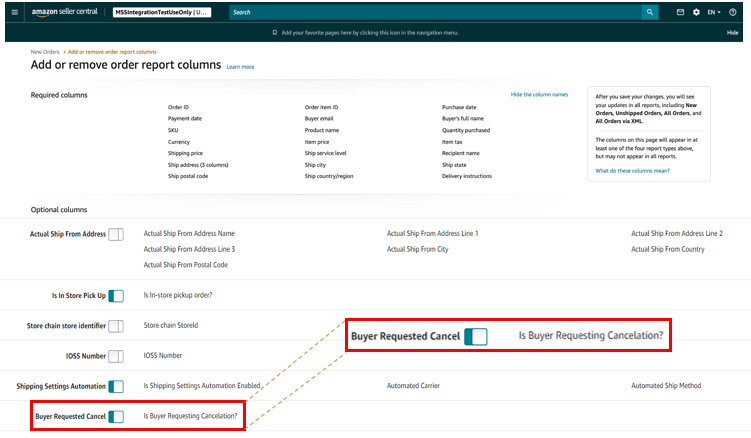Toggle Shipping Settings Automation switch
Image resolution: width=751 pixels, height=438 pixels.
[116, 386]
